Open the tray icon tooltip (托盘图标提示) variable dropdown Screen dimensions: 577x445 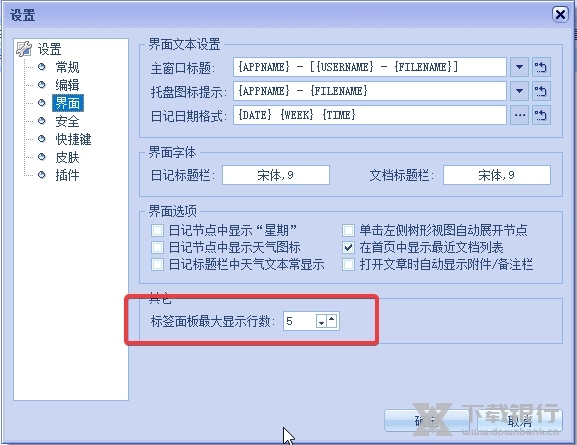pyautogui.click(x=519, y=91)
